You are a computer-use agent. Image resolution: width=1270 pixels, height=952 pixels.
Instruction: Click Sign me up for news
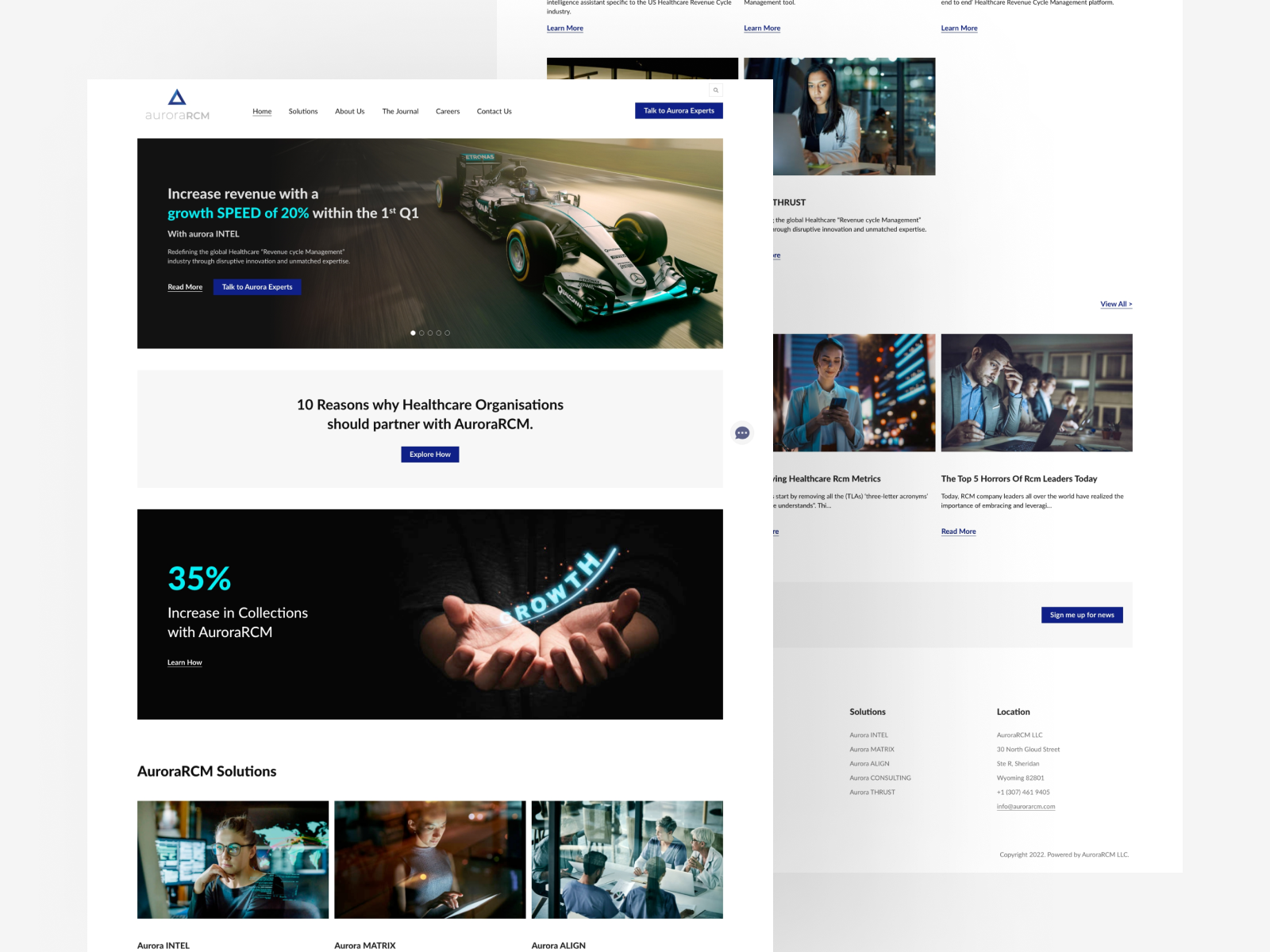click(1081, 615)
